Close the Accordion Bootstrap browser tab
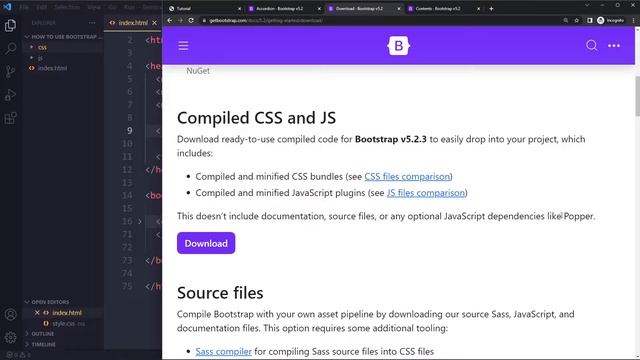 point(319,9)
